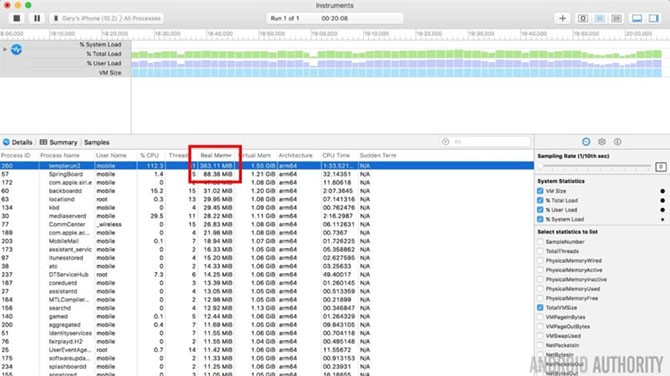Viewport: 670px width, 376px height.
Task: Click the % User Load color dot
Action: click(x=662, y=210)
